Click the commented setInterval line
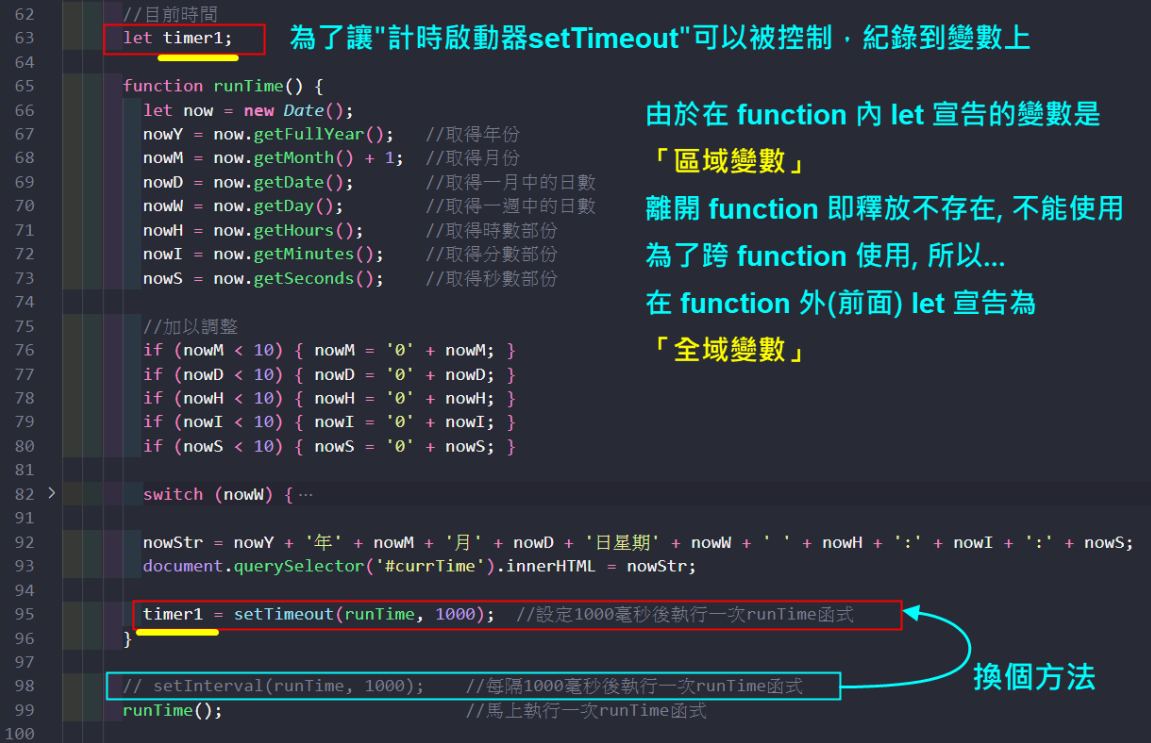Image resolution: width=1151 pixels, height=743 pixels. [x=273, y=686]
